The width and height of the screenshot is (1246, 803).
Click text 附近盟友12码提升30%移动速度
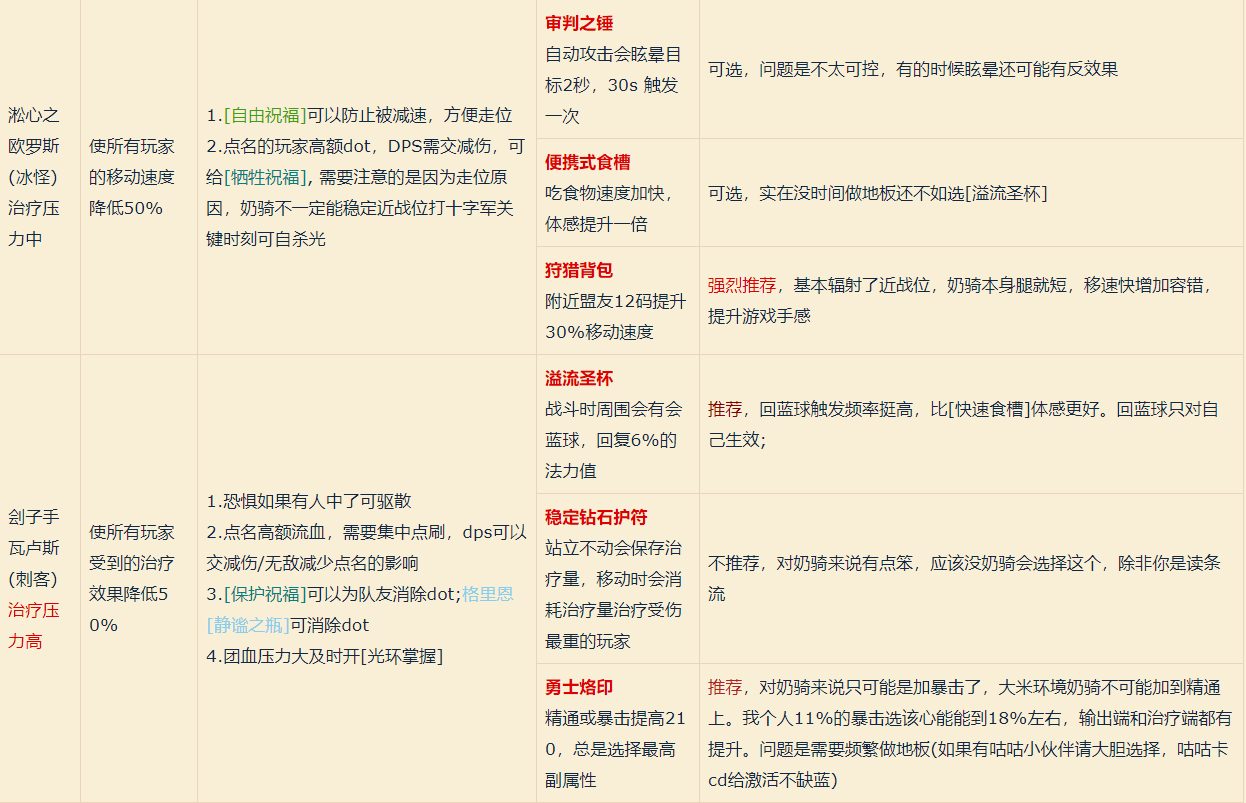[615, 316]
